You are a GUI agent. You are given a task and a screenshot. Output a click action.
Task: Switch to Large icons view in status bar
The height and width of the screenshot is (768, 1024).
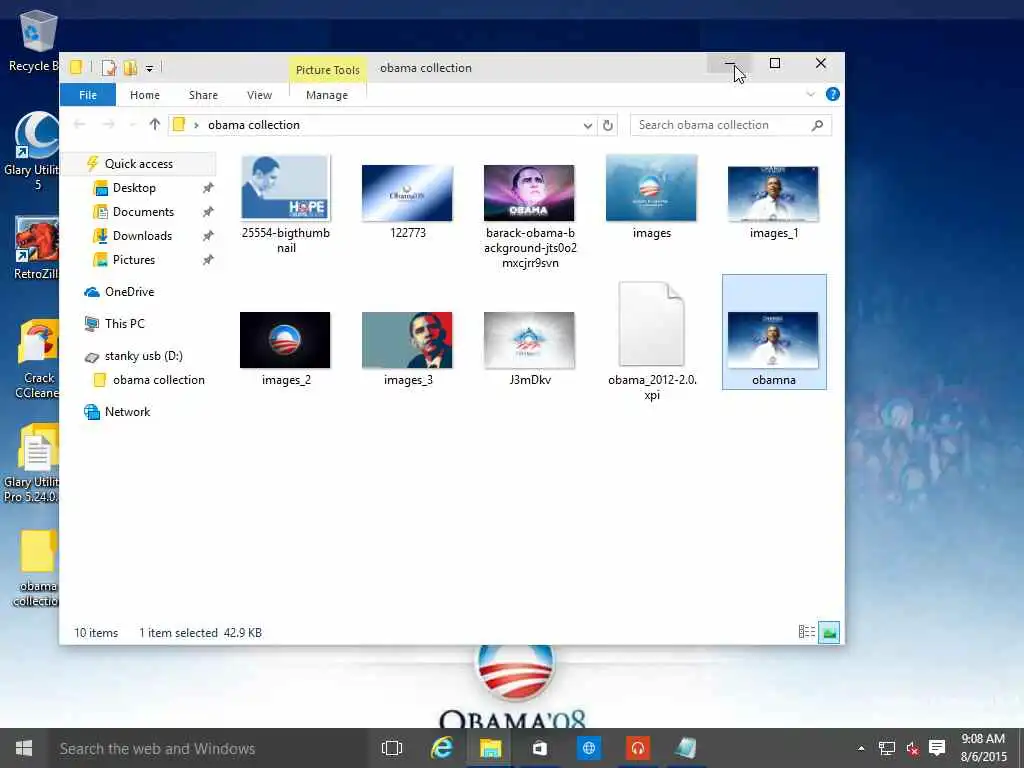829,632
